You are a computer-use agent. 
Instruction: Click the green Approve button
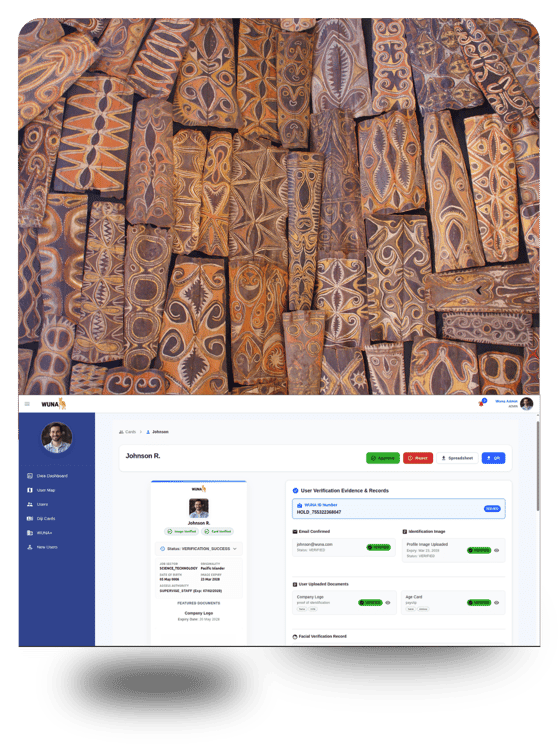tap(382, 458)
